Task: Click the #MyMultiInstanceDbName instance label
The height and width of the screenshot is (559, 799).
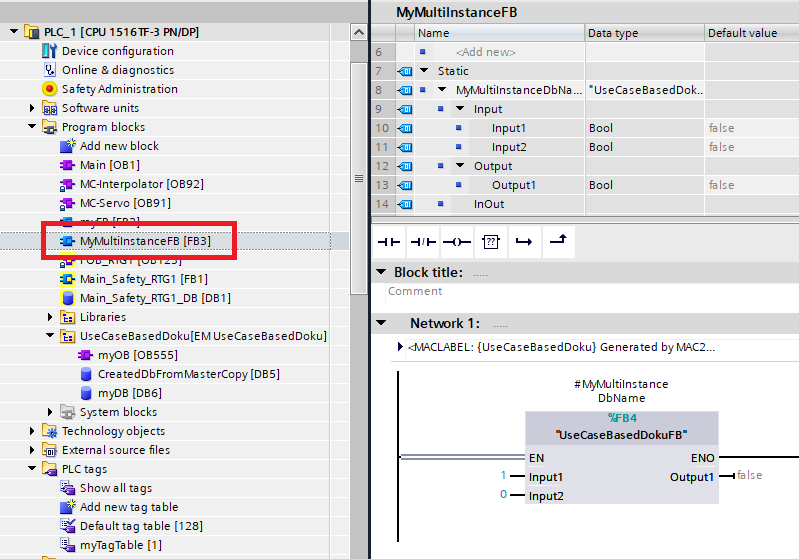Action: pos(621,391)
